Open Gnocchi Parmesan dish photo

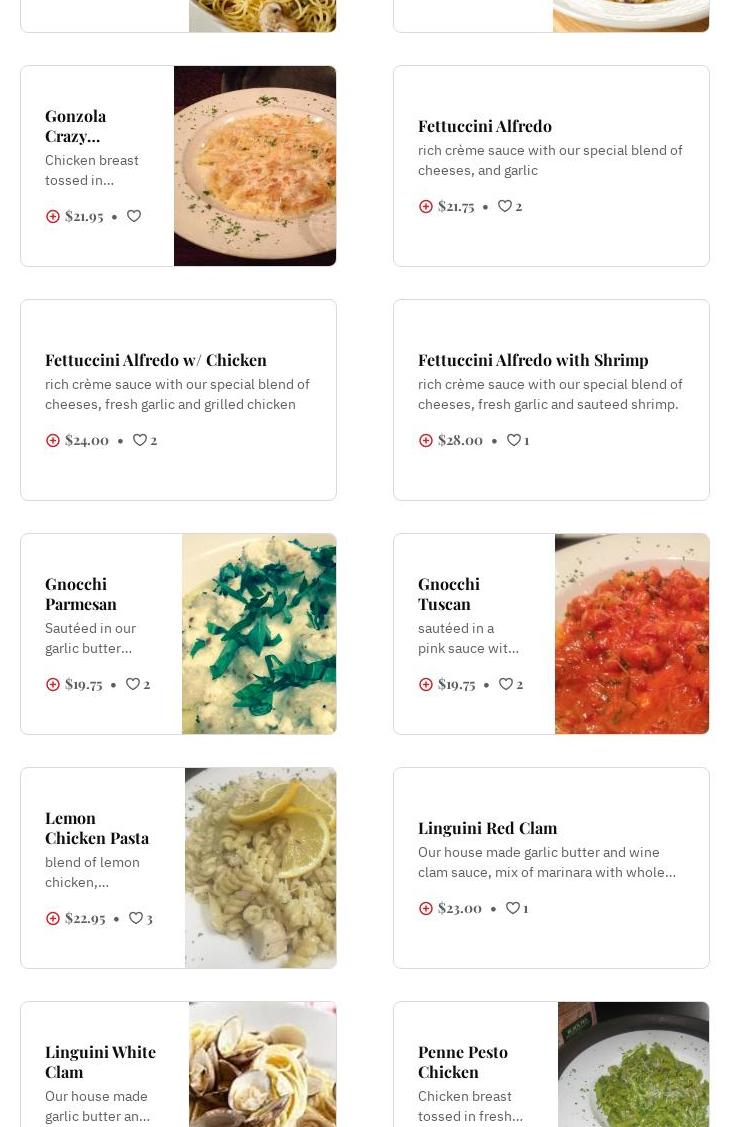(259, 634)
